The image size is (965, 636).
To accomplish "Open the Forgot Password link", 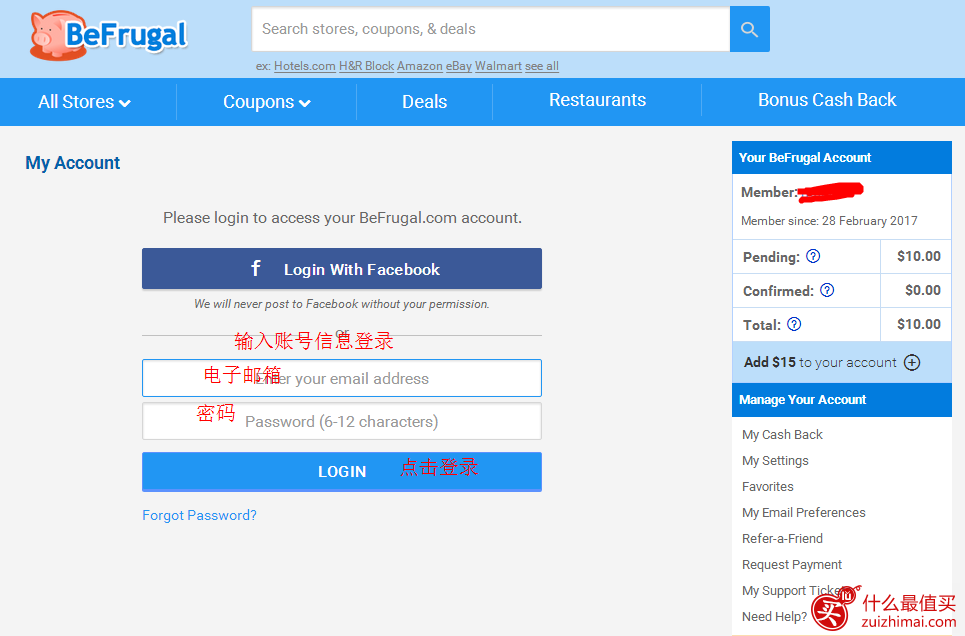I will pyautogui.click(x=199, y=515).
